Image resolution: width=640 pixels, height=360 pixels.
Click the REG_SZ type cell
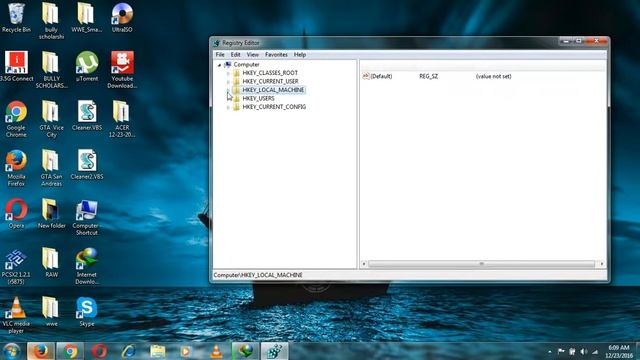(x=429, y=76)
